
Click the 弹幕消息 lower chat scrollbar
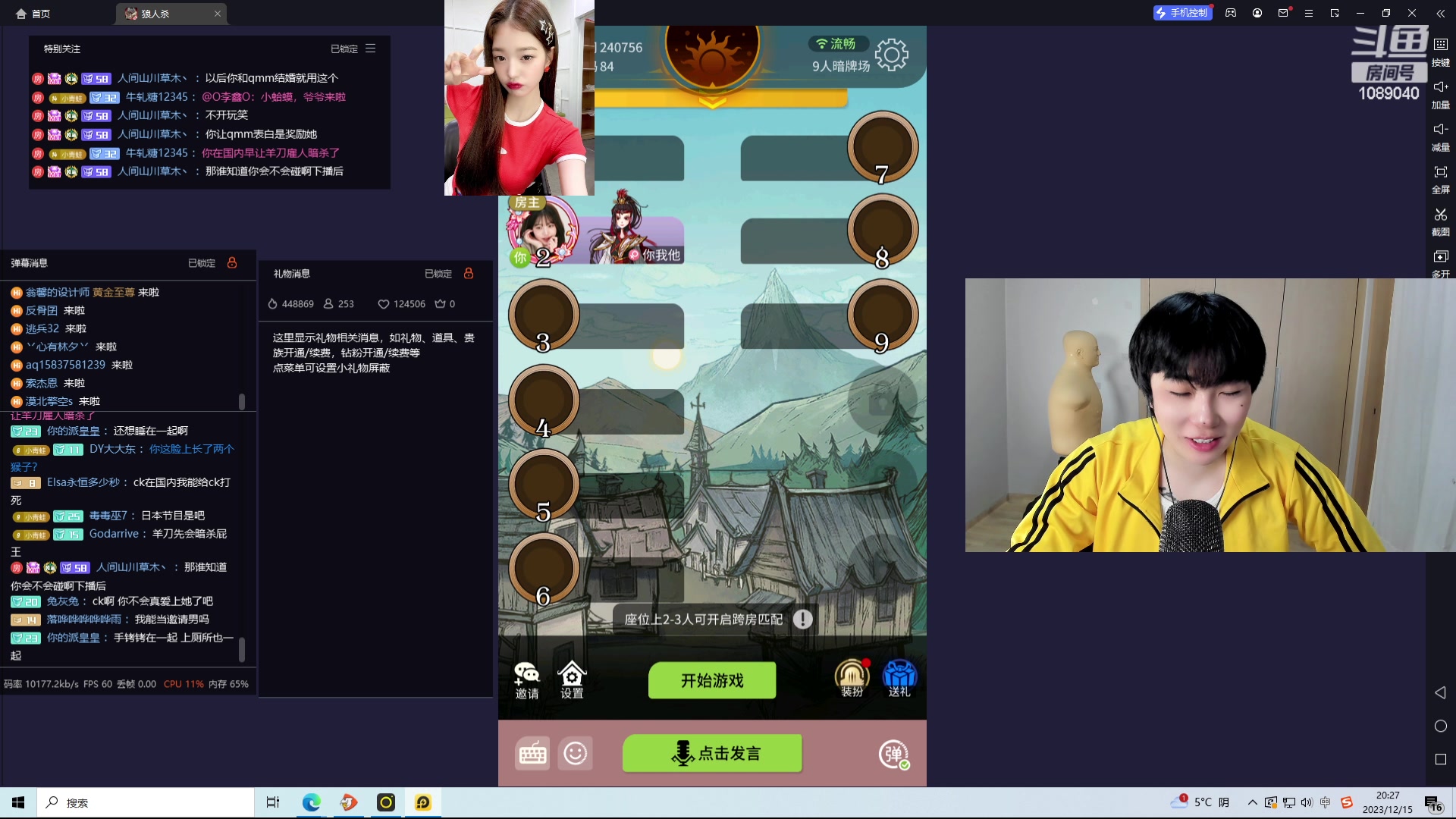pos(242,649)
